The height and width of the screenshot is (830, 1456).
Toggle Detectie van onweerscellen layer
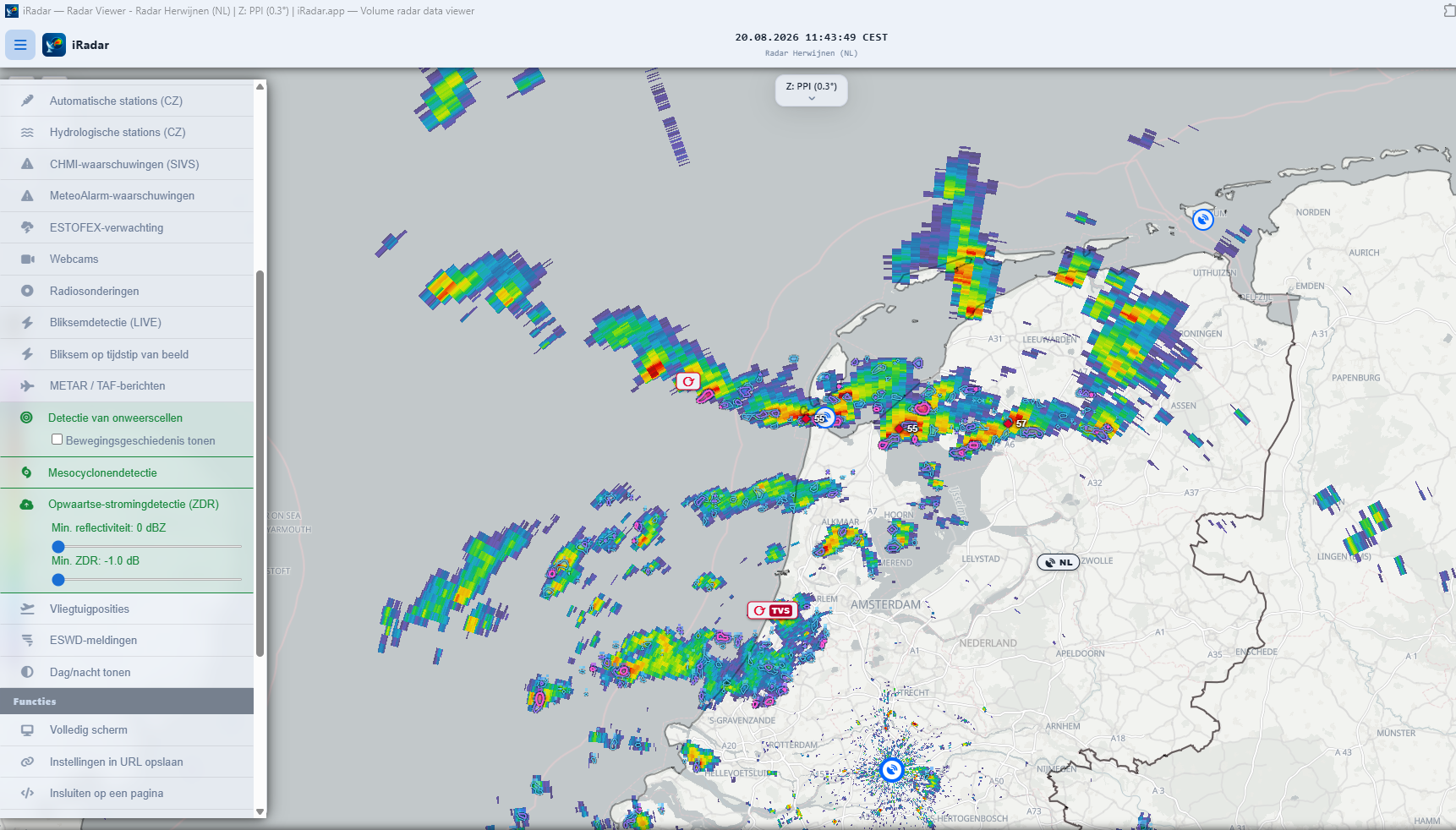click(x=127, y=418)
